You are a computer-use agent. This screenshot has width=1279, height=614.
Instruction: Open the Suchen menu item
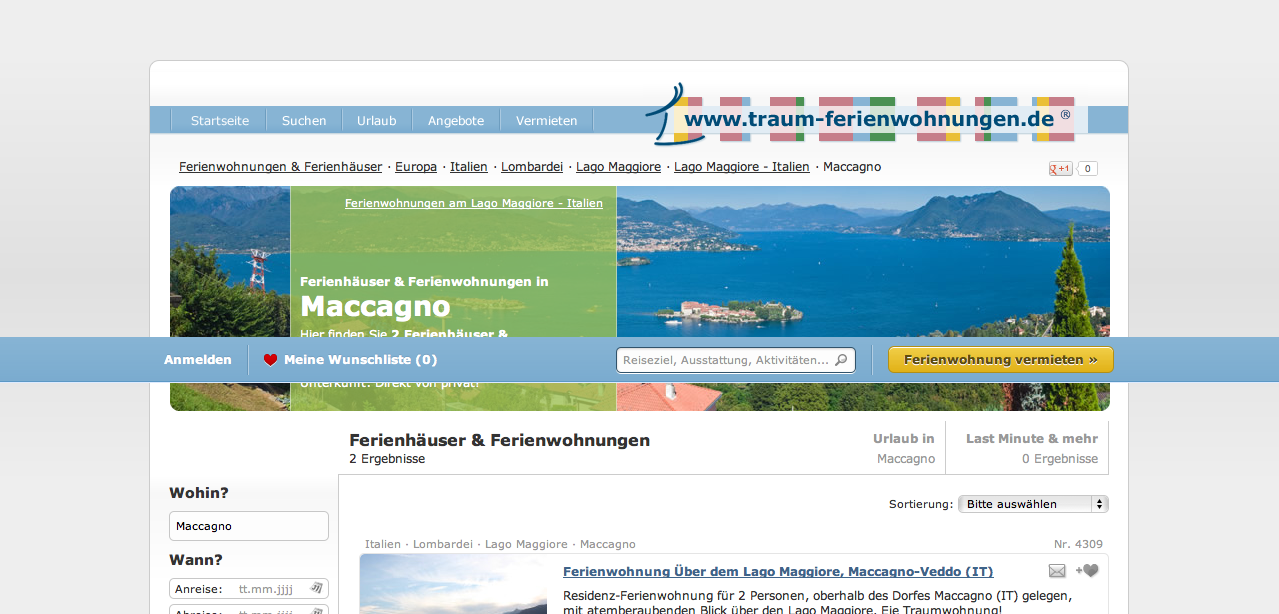304,121
